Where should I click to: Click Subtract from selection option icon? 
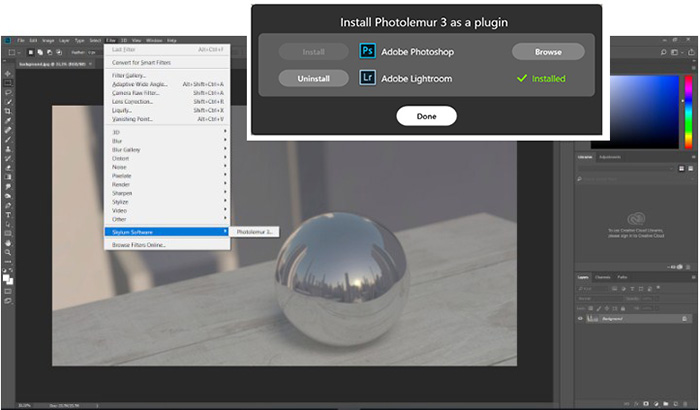pyautogui.click(x=50, y=52)
